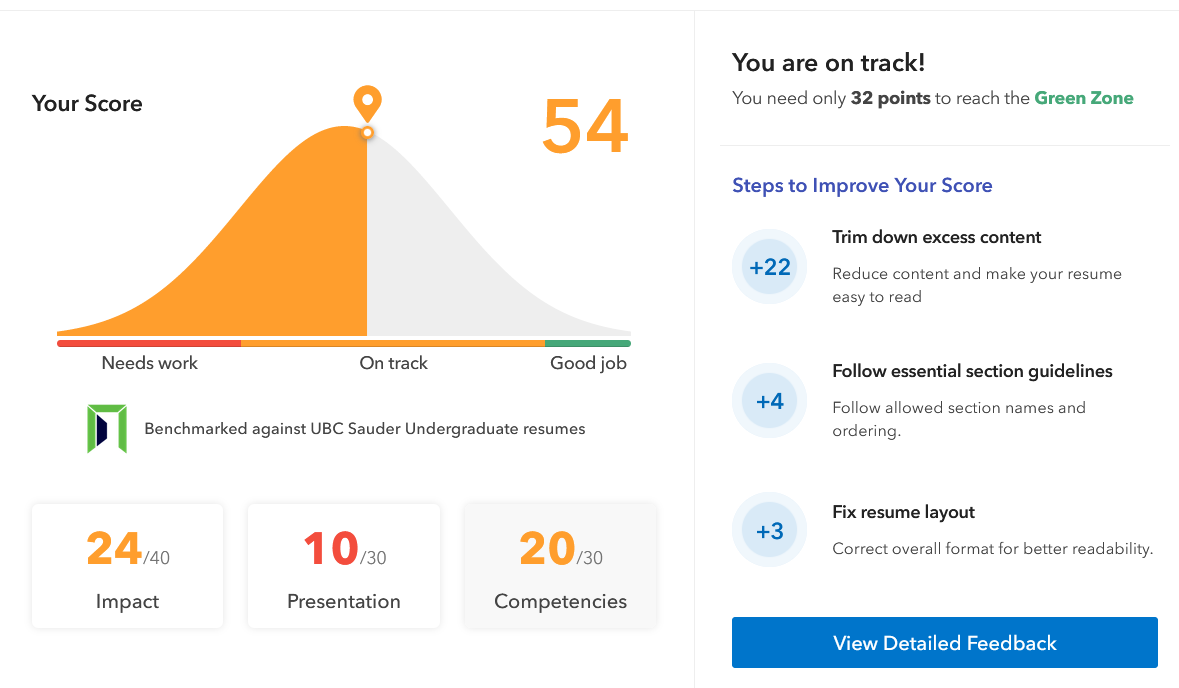Click the green Good job bar segment
The image size is (1179, 688).
(588, 344)
